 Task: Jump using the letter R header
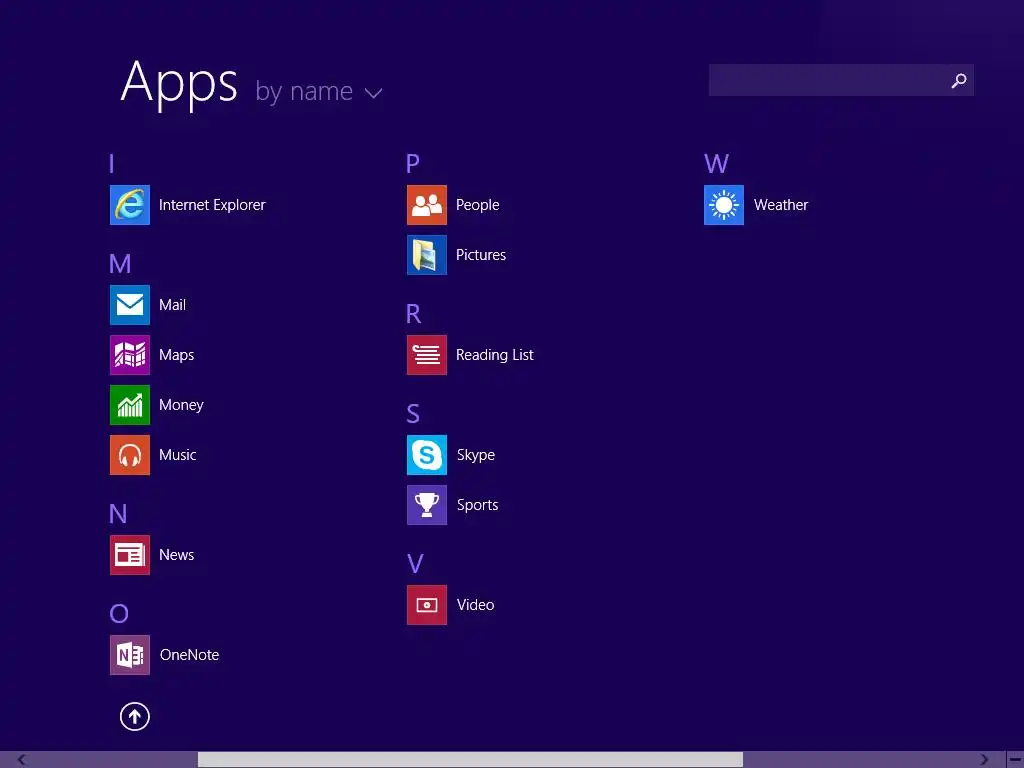(413, 314)
